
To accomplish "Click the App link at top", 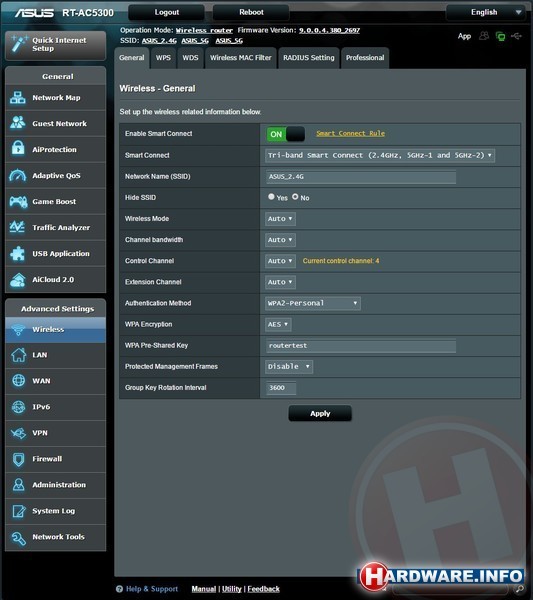I will [x=464, y=36].
